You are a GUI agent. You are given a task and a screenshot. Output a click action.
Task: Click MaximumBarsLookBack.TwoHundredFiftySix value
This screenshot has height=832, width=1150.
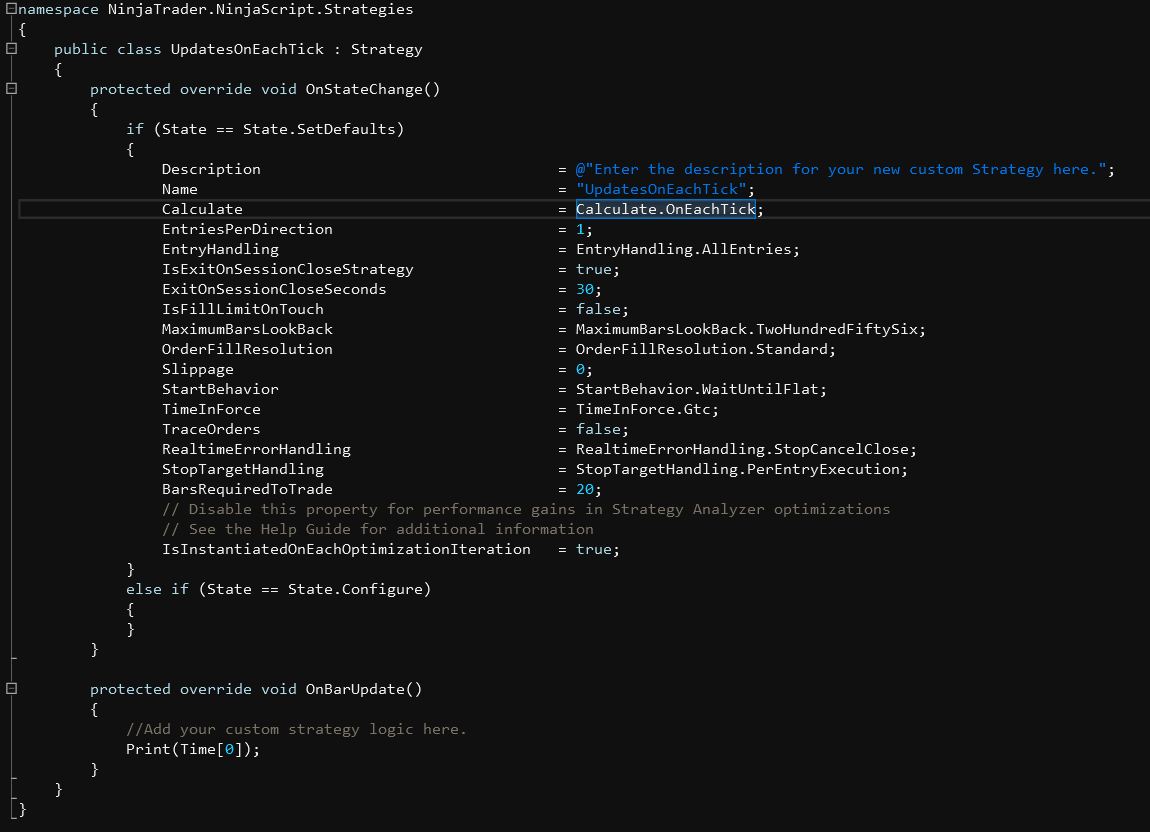coord(750,329)
